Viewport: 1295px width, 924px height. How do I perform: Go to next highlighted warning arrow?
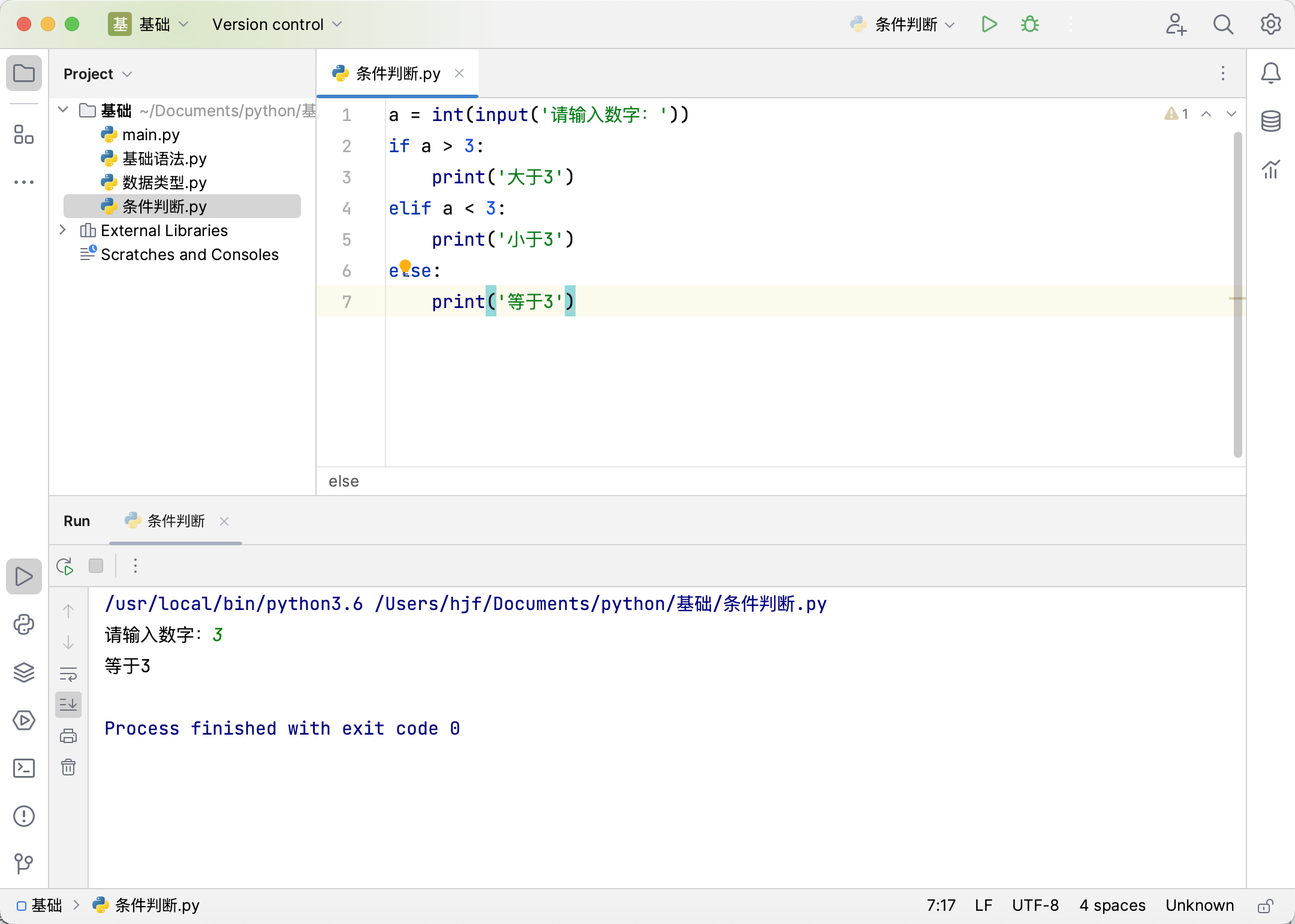click(x=1231, y=114)
